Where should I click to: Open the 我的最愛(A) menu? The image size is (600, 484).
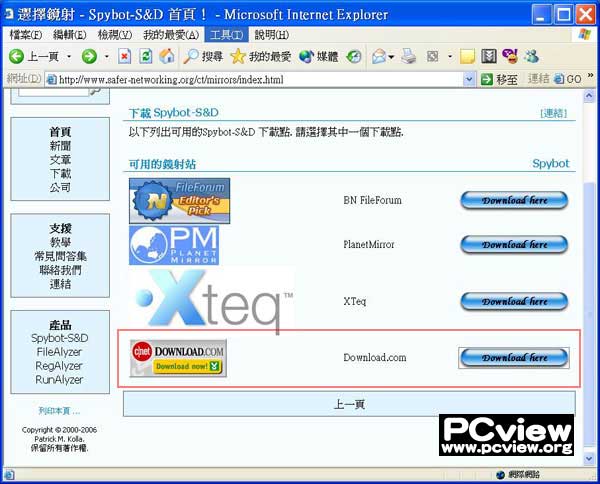click(x=171, y=35)
